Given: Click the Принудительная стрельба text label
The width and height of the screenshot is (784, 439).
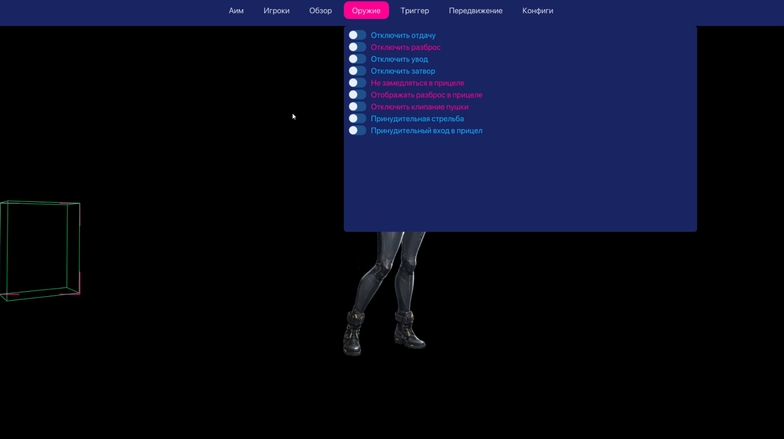Looking at the screenshot, I should (x=417, y=119).
